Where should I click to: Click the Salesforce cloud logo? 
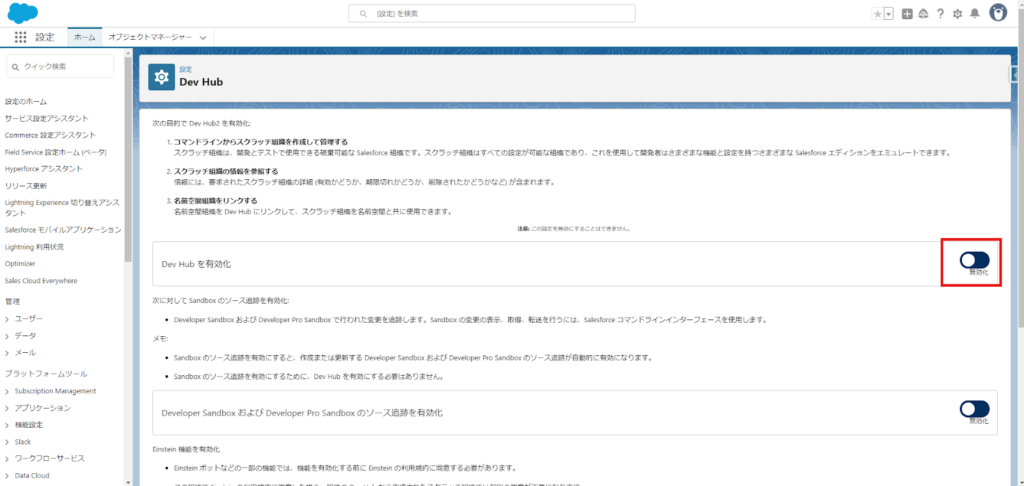point(23,13)
